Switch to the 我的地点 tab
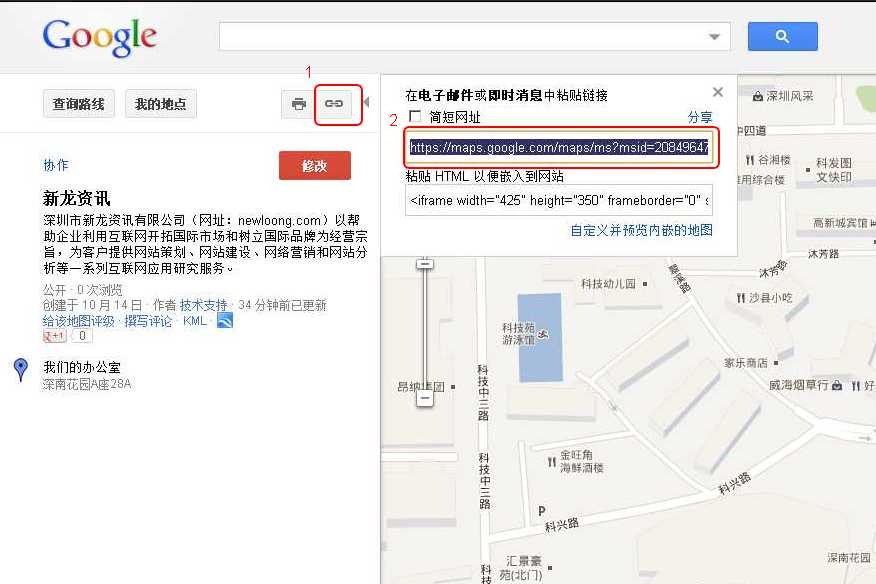Viewport: 876px width, 584px height. click(x=161, y=103)
